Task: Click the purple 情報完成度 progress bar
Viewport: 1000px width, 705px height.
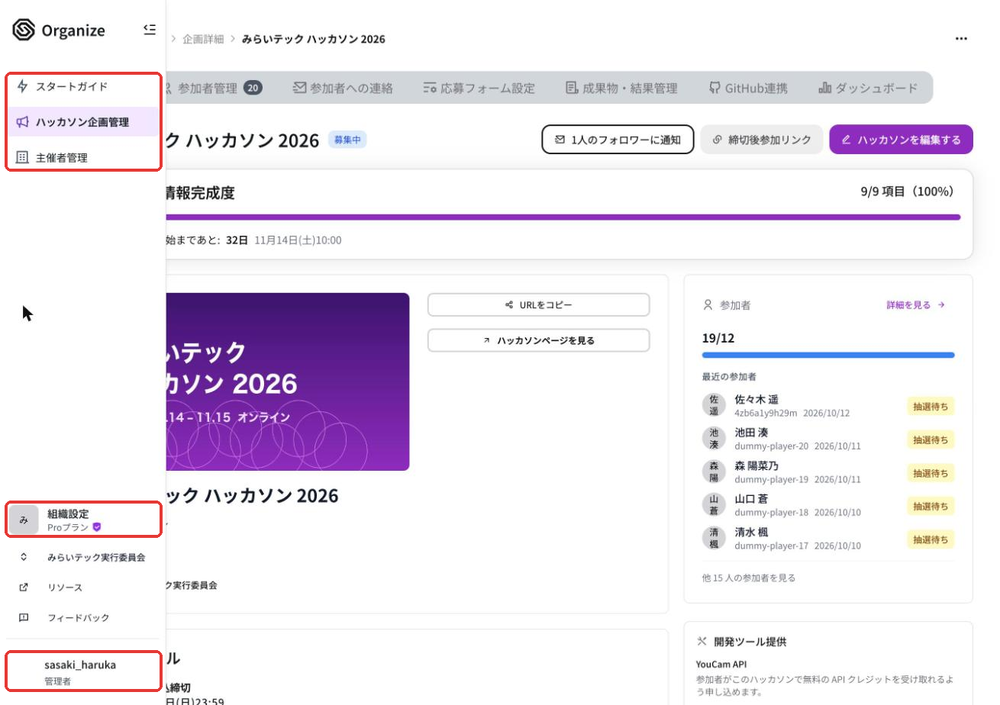Action: [x=563, y=217]
